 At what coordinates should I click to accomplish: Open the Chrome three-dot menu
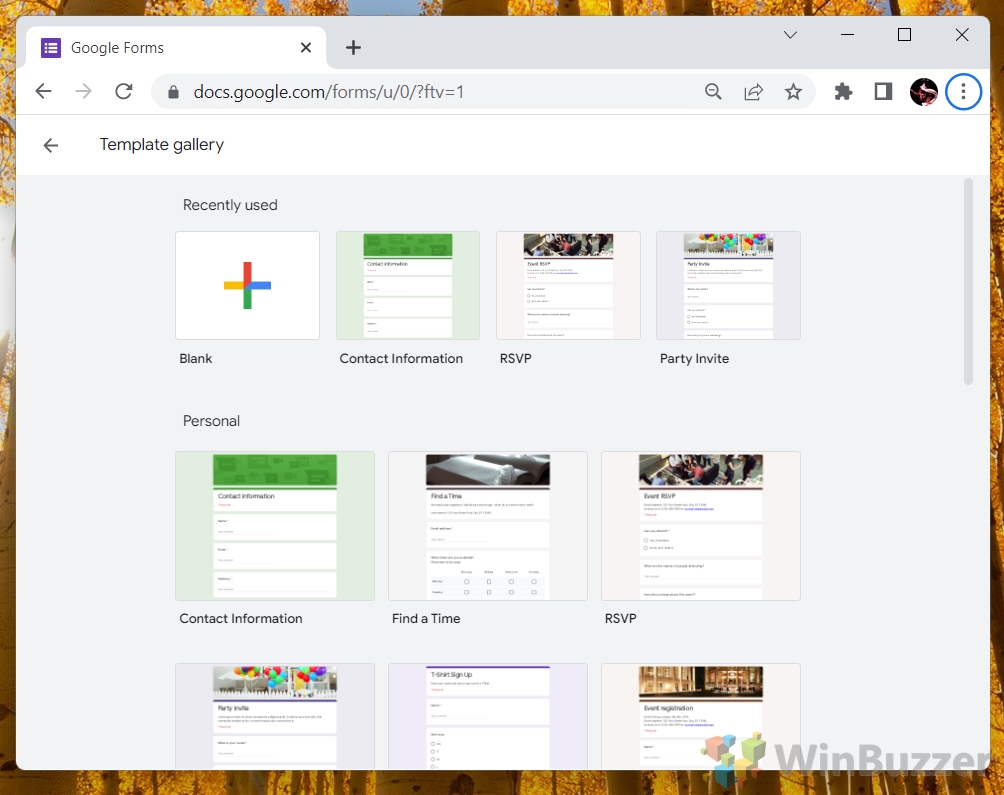coord(963,91)
